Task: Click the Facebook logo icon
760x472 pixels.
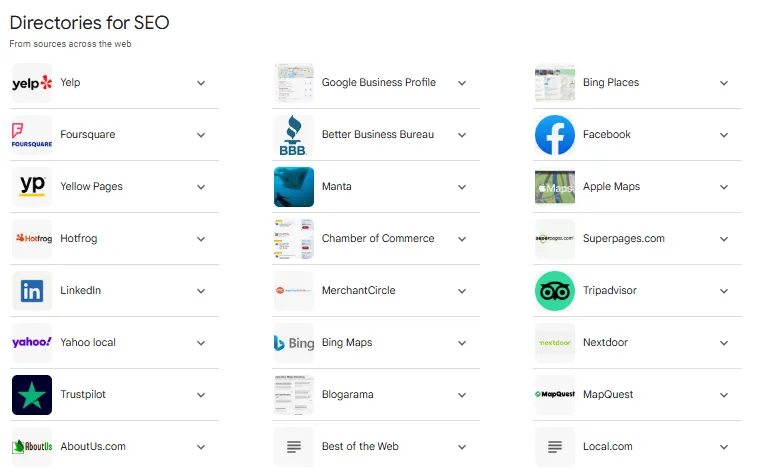Action: (x=554, y=135)
